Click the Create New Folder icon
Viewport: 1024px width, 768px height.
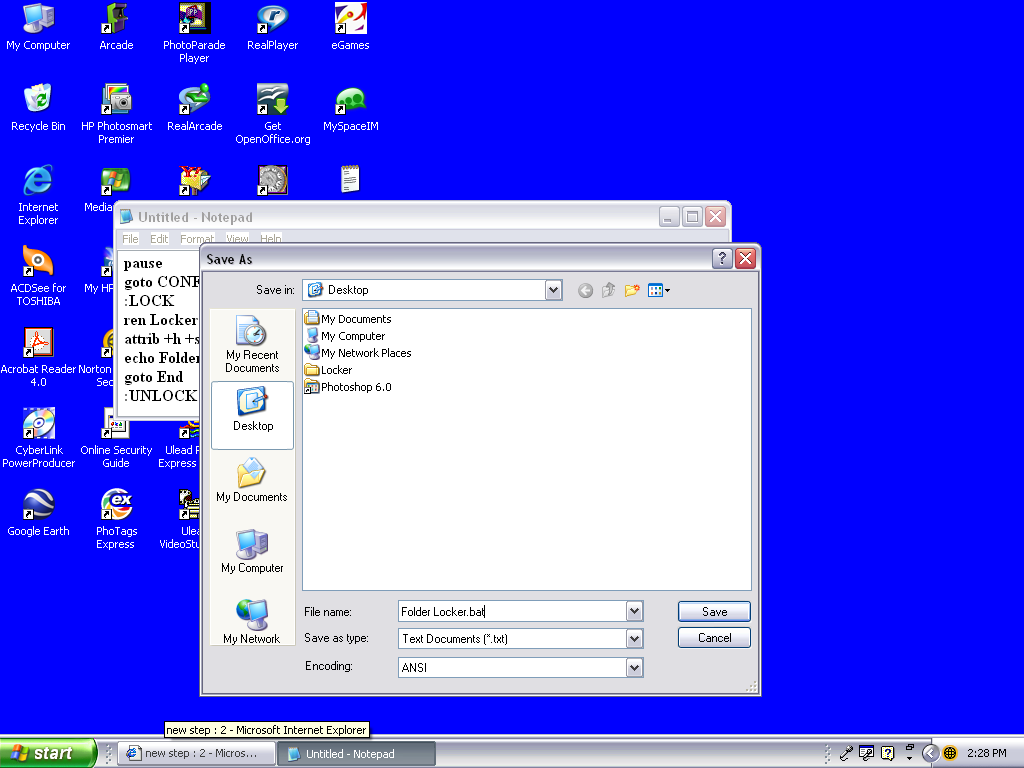coord(631,290)
